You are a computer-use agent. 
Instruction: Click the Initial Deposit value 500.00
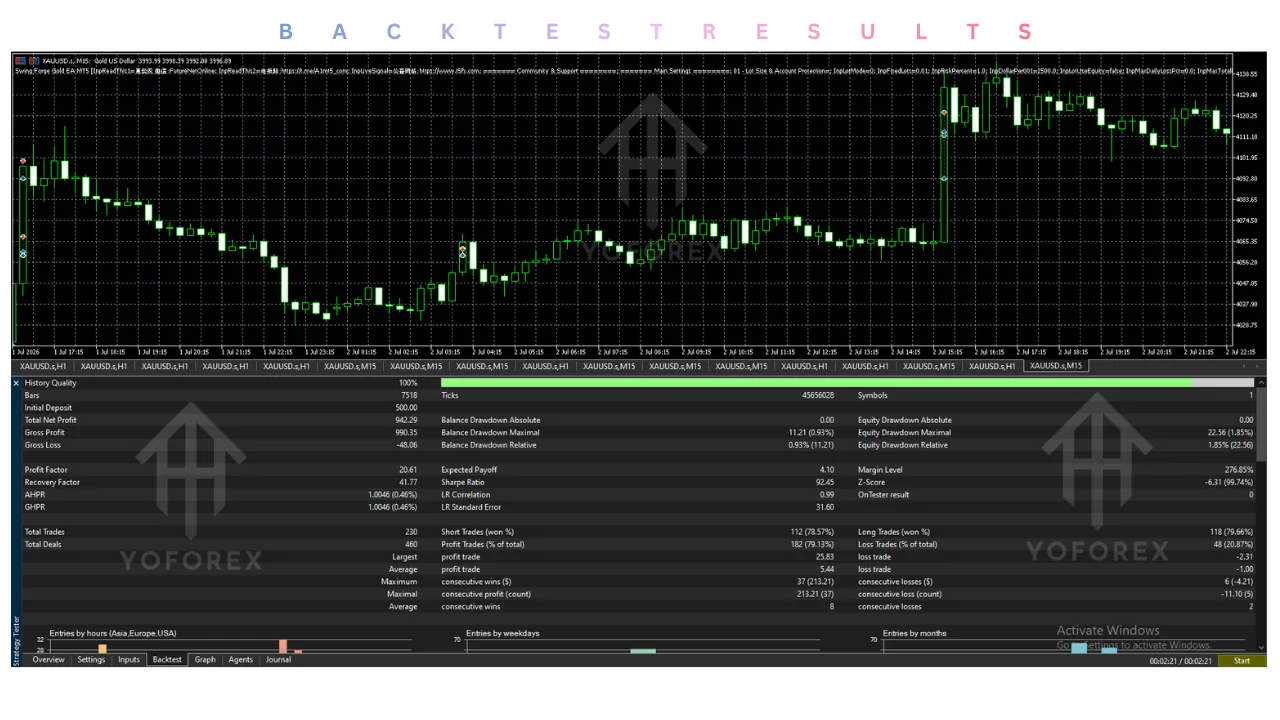pos(406,408)
